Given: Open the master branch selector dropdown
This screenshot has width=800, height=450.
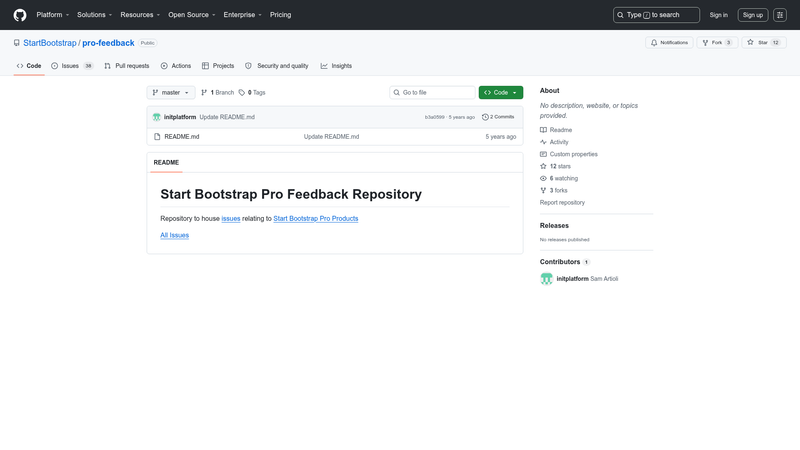Looking at the screenshot, I should tap(171, 92).
